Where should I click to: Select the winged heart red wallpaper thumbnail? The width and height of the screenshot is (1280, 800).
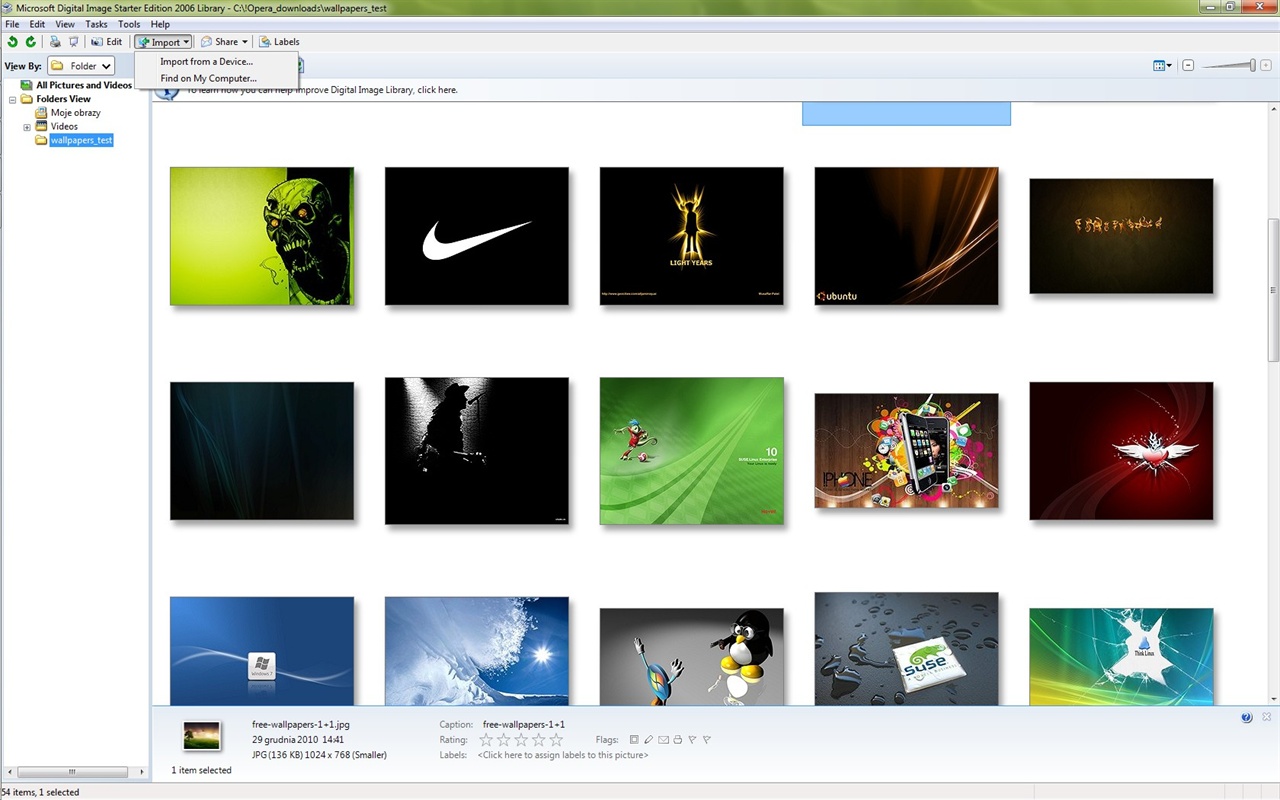pos(1122,451)
